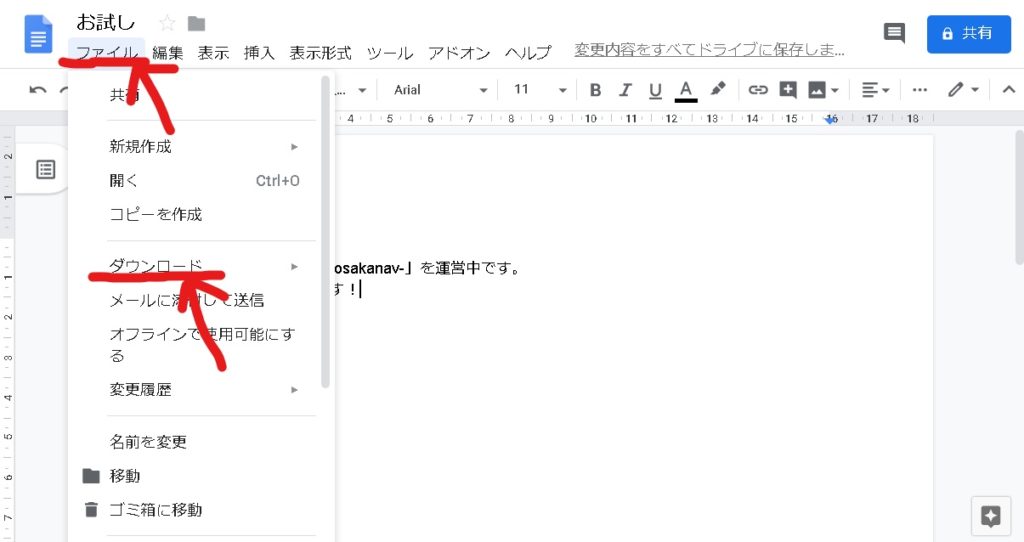Click the blue 共有 share button
Screen dimensions: 1024x542
coord(968,33)
